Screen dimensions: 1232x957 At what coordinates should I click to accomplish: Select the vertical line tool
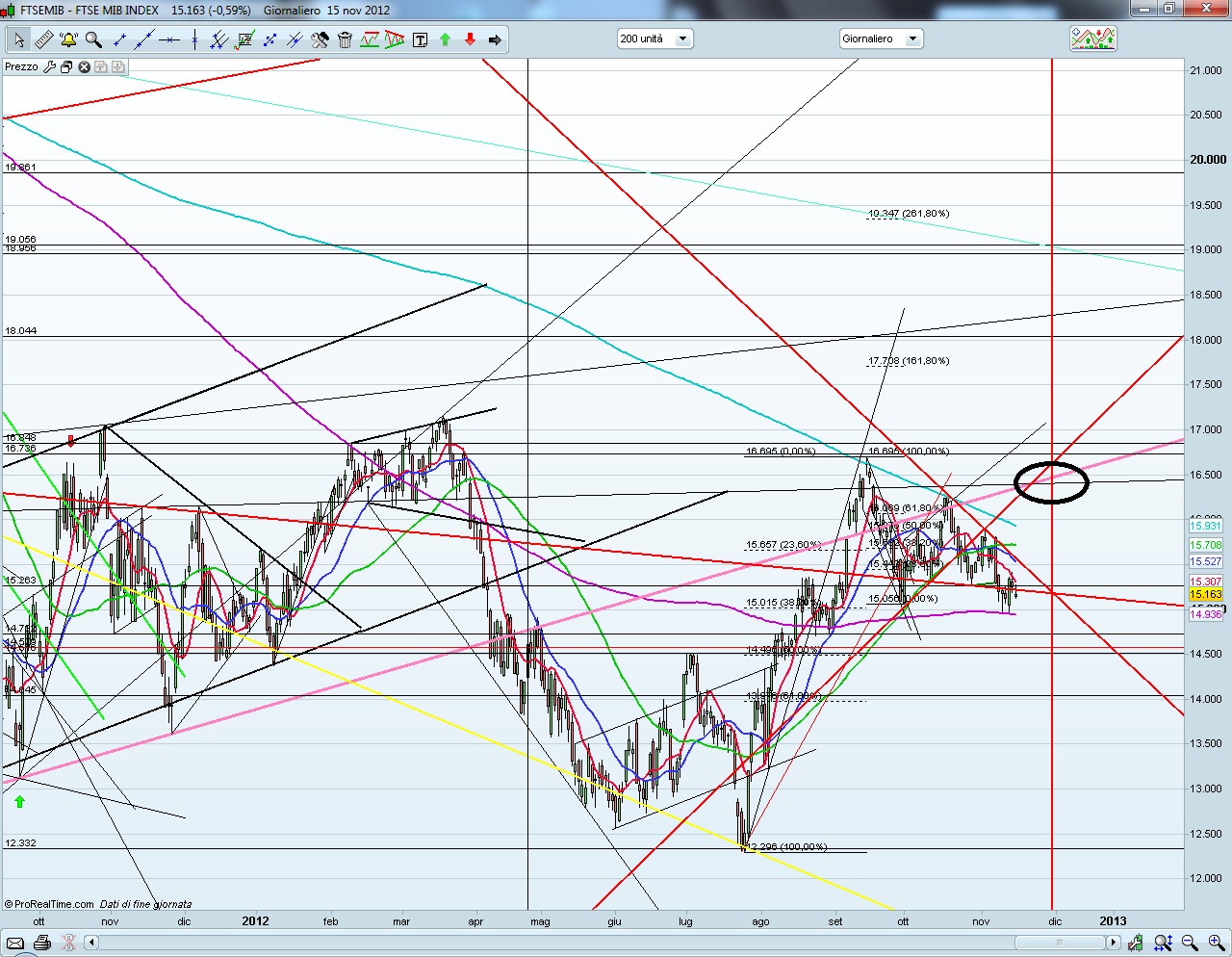pyautogui.click(x=194, y=39)
